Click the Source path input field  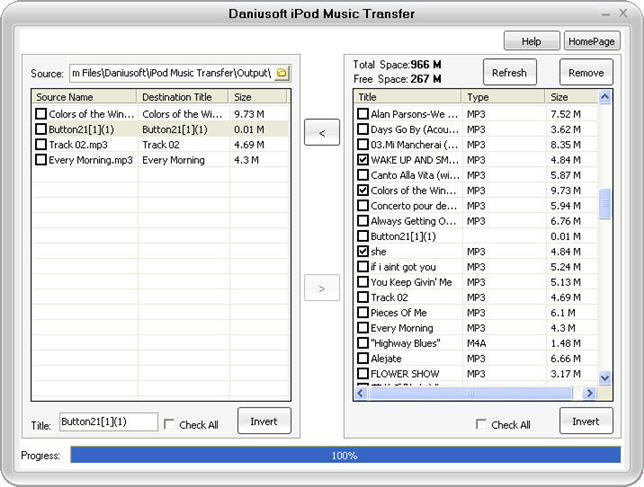pos(172,73)
